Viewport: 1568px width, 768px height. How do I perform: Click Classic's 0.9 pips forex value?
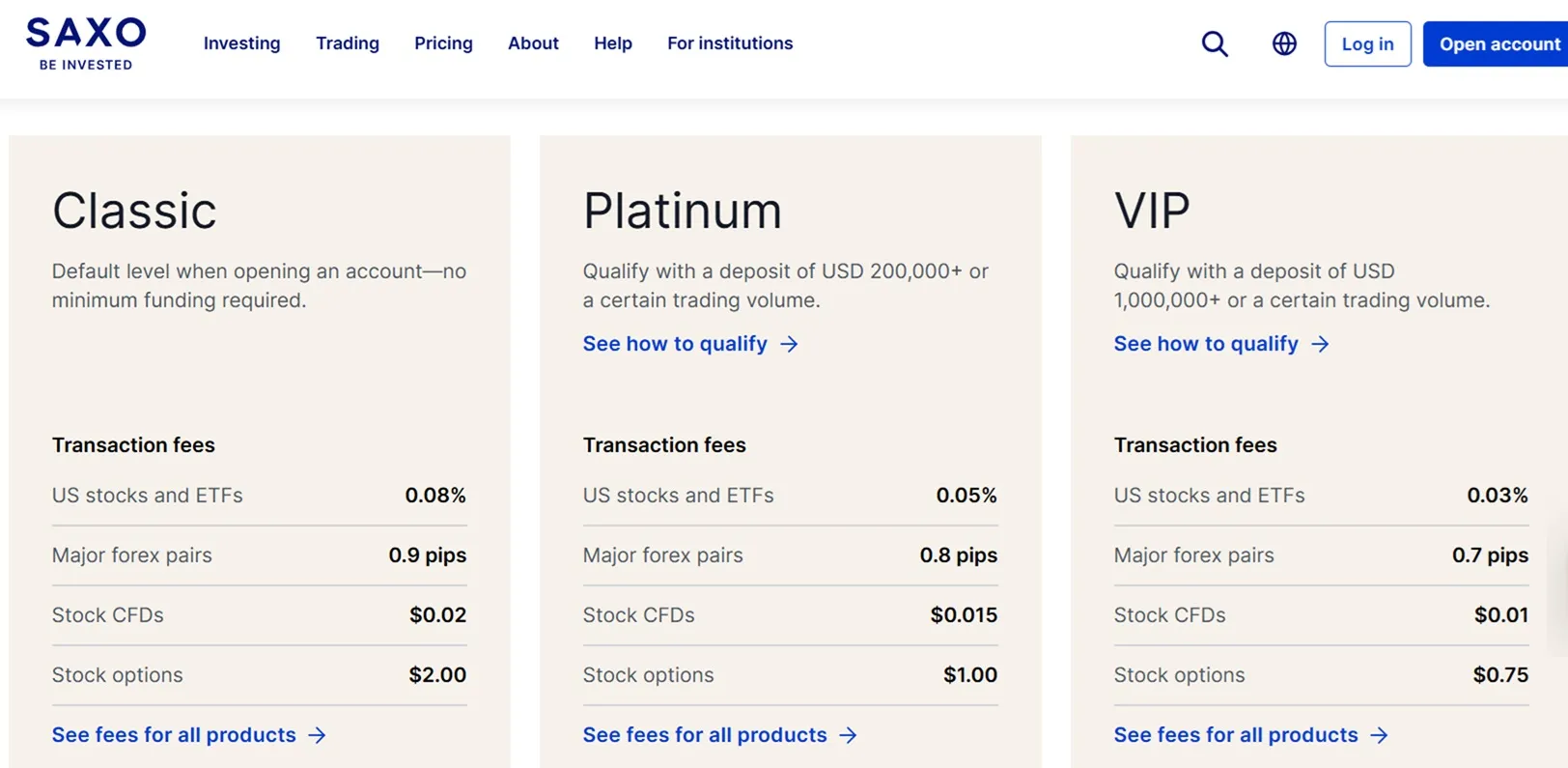[428, 555]
